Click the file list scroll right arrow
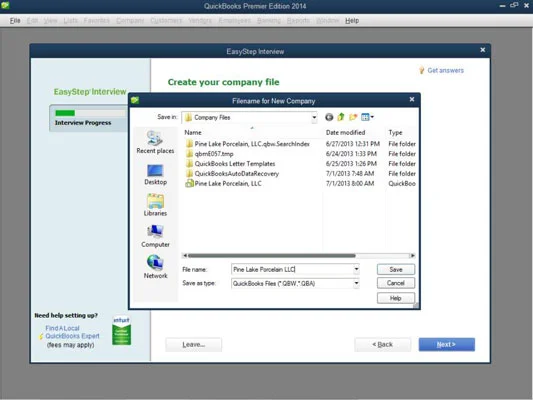 (x=413, y=256)
